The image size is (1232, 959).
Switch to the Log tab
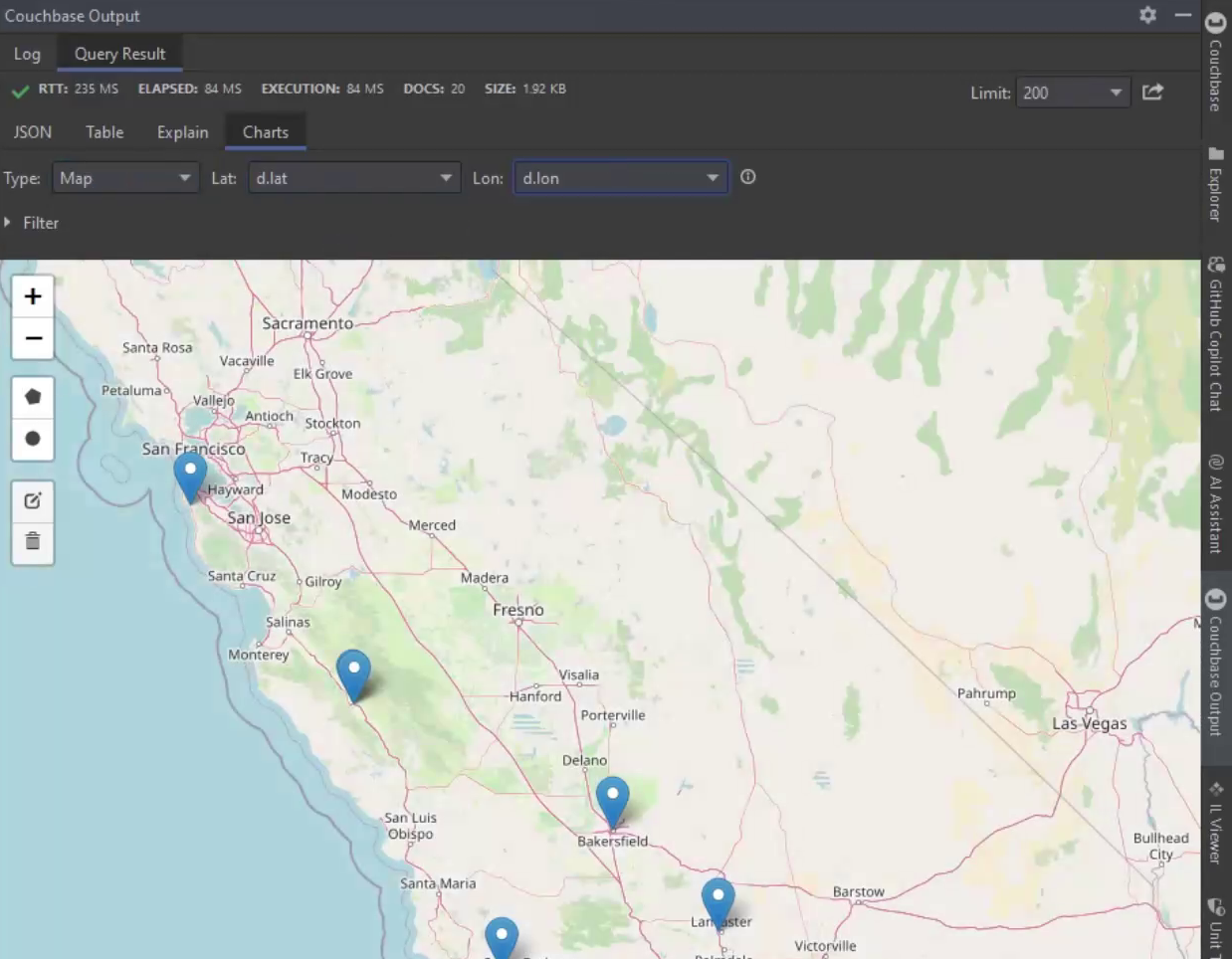(x=27, y=54)
